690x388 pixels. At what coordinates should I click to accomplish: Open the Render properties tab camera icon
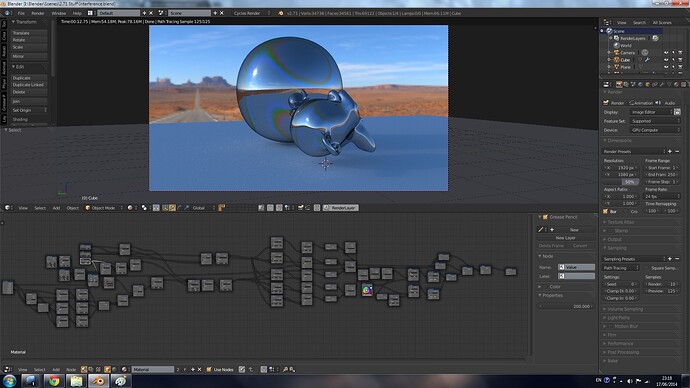pyautogui.click(x=619, y=84)
